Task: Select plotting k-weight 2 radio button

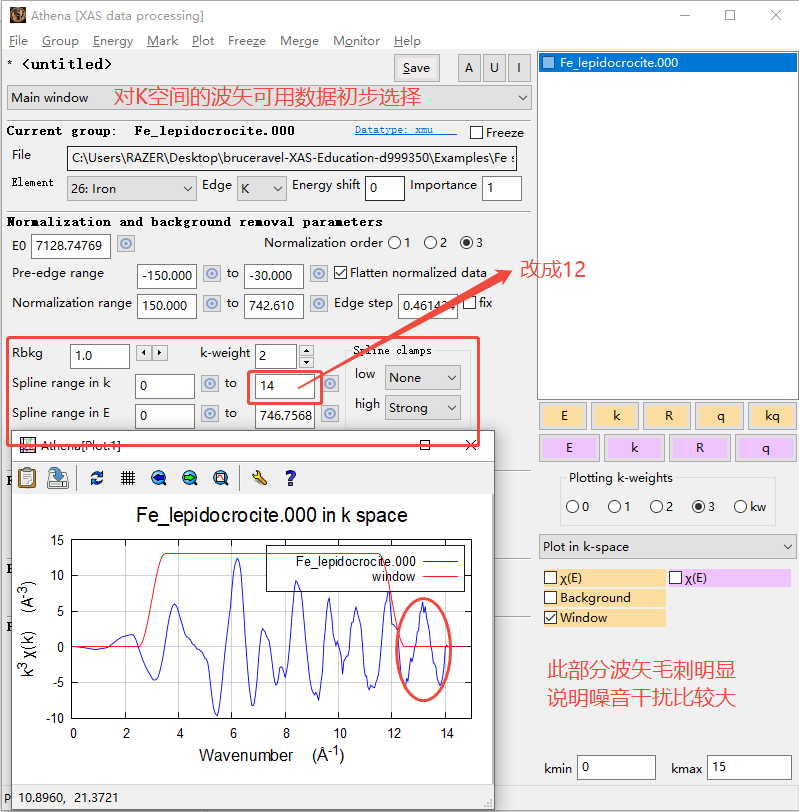Action: pyautogui.click(x=655, y=507)
